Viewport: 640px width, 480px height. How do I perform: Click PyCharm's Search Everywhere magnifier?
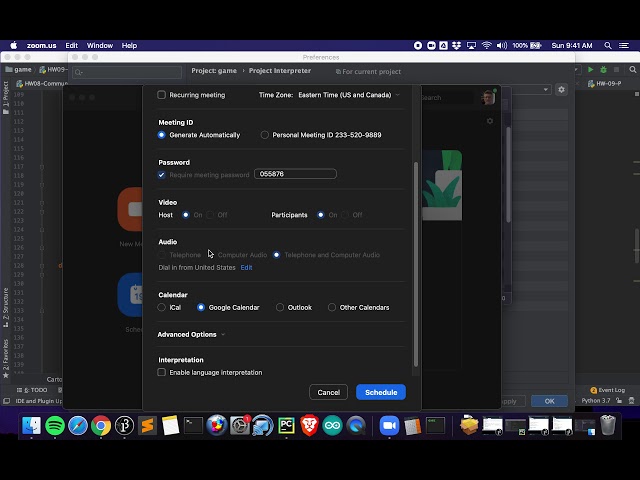click(x=633, y=69)
